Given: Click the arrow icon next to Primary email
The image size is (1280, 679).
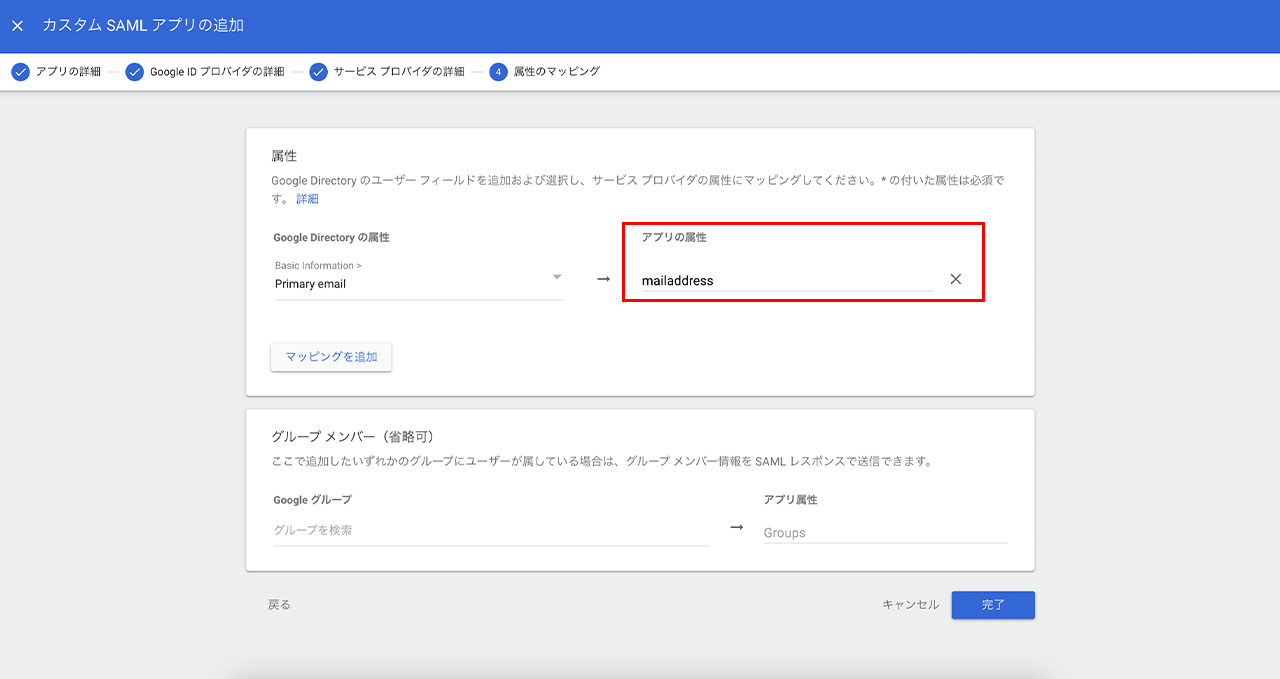Looking at the screenshot, I should [603, 280].
